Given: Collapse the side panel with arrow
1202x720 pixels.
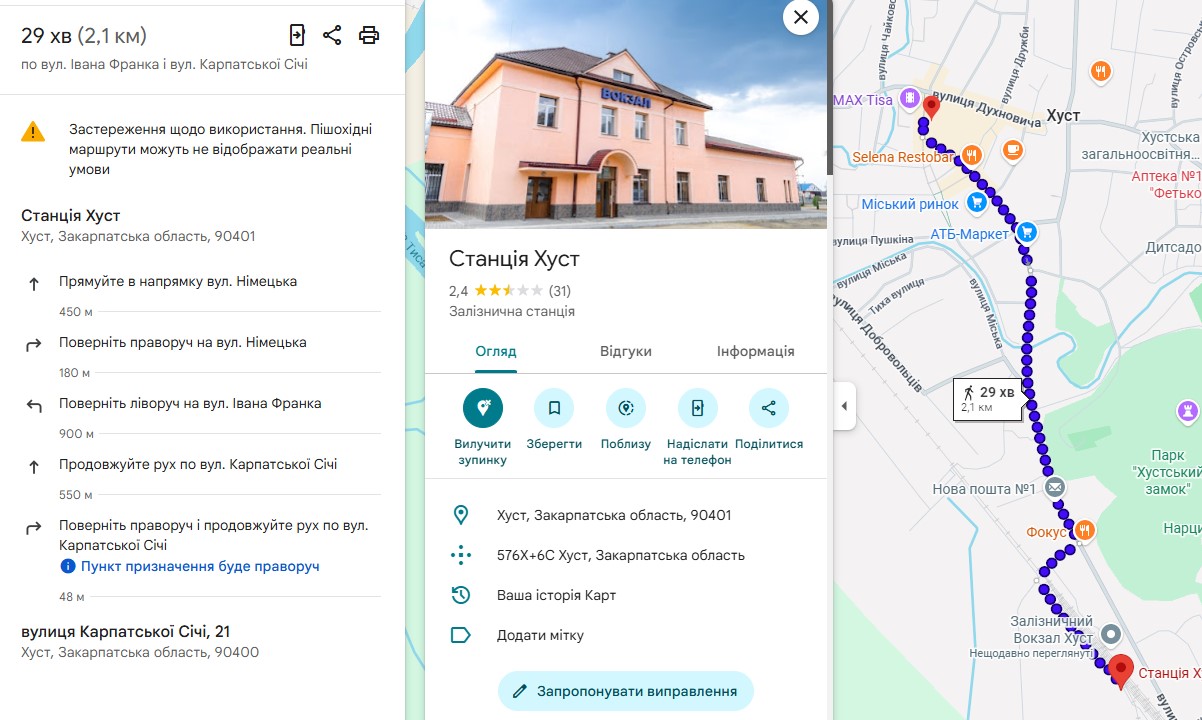Looking at the screenshot, I should pos(844,406).
